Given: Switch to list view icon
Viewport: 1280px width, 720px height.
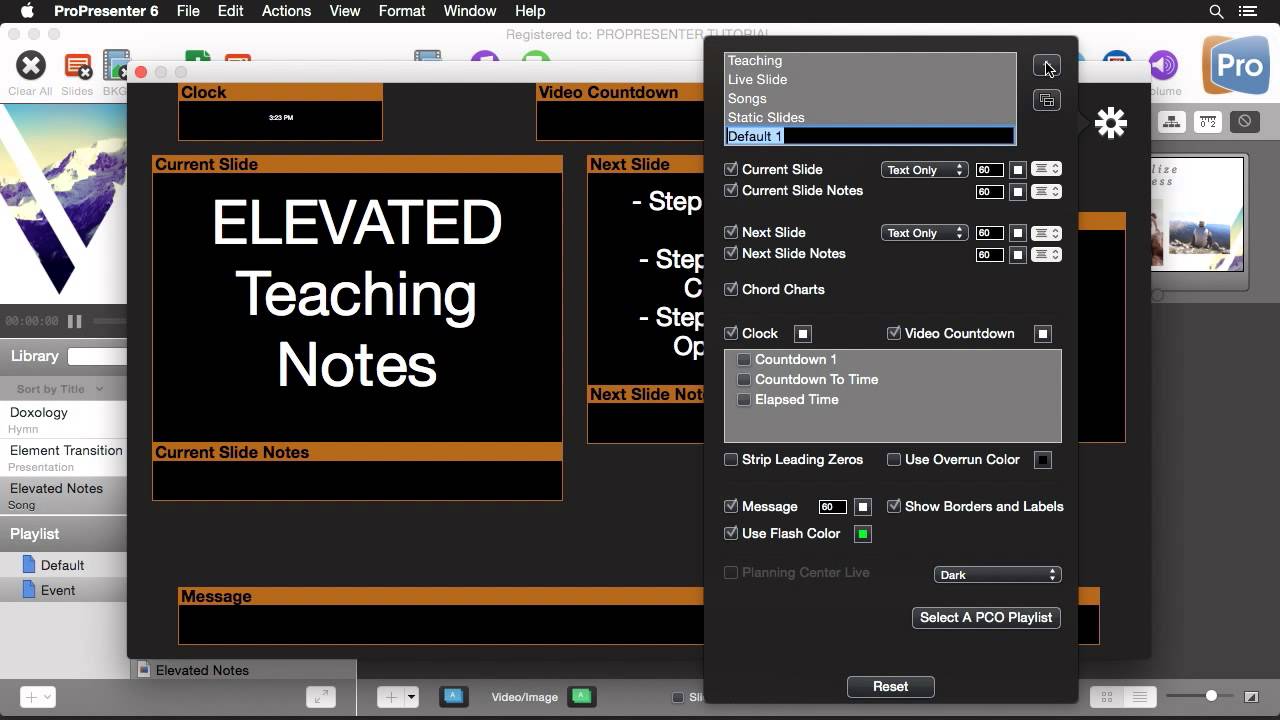Looking at the screenshot, I should coord(1138,697).
